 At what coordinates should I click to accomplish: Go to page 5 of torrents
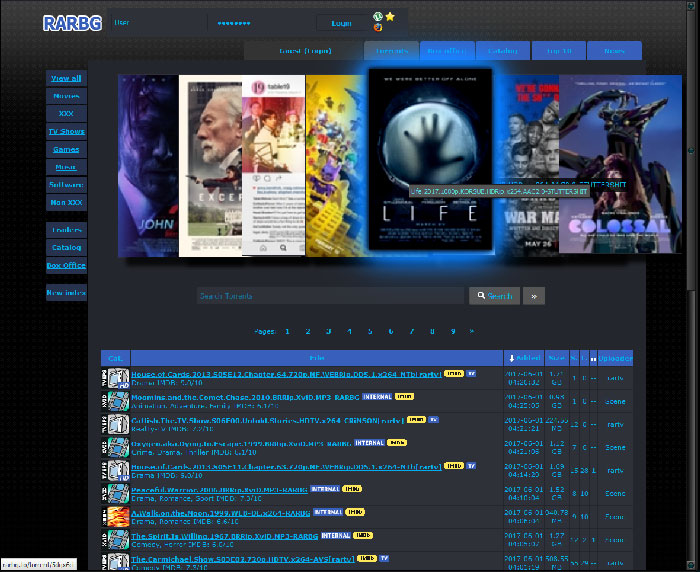pos(370,331)
